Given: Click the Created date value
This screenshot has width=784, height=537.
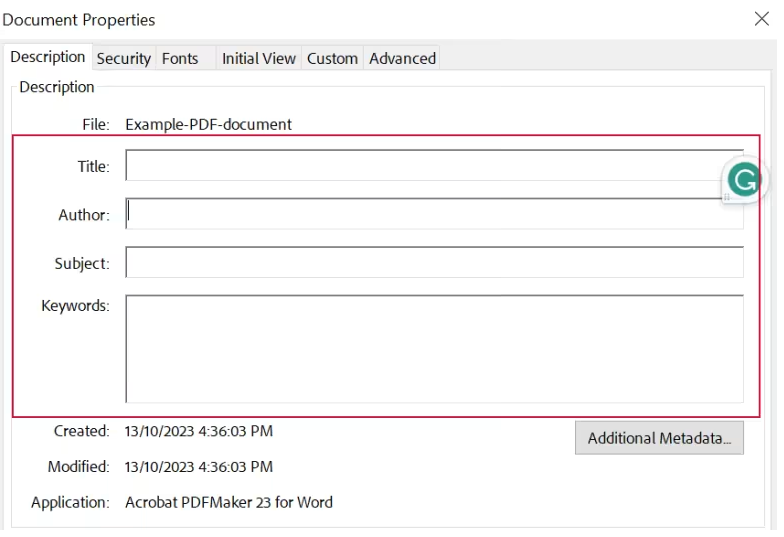Looking at the screenshot, I should pyautogui.click(x=198, y=431).
